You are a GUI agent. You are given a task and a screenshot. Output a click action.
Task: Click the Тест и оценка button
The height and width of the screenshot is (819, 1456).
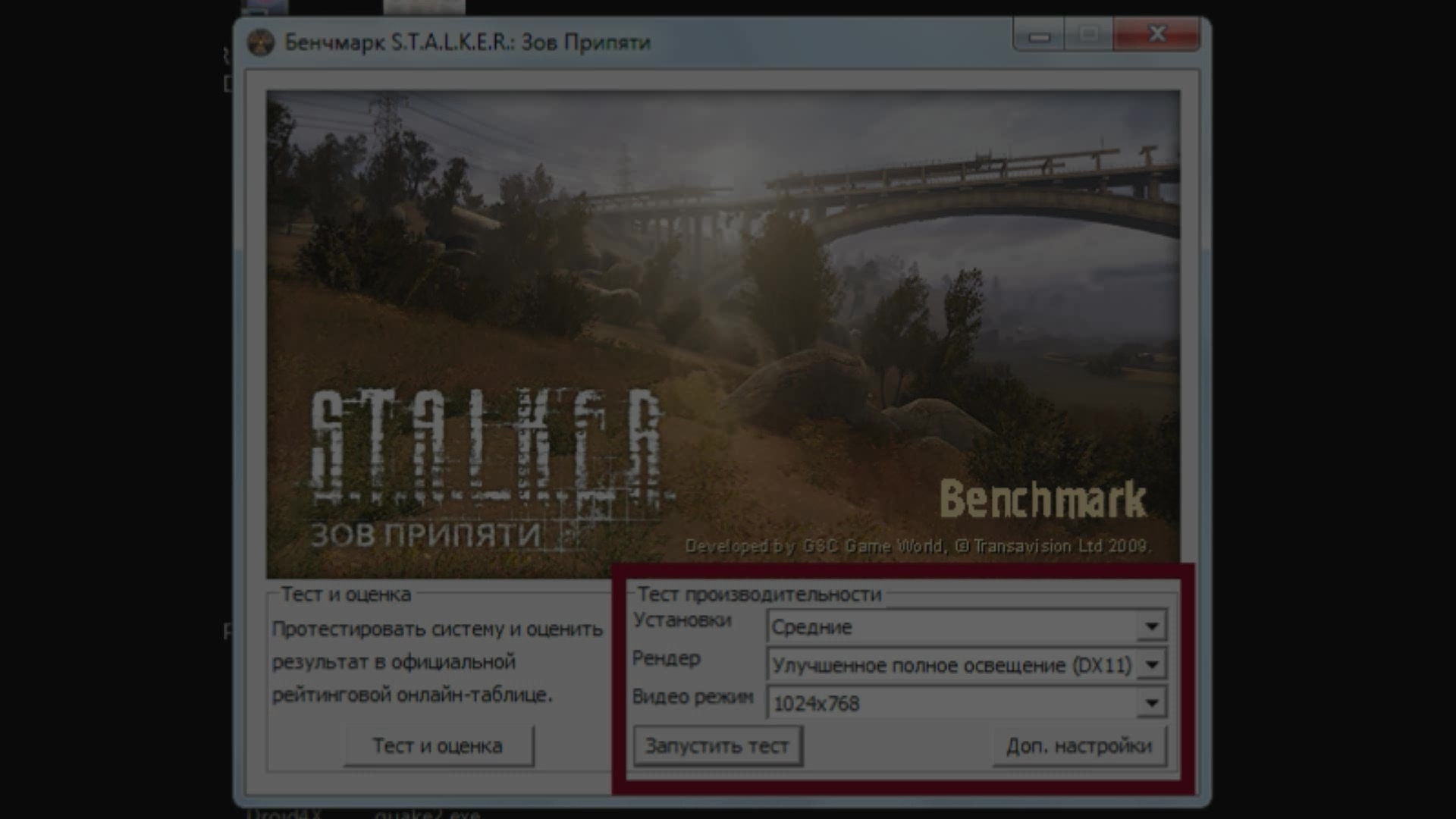(438, 746)
